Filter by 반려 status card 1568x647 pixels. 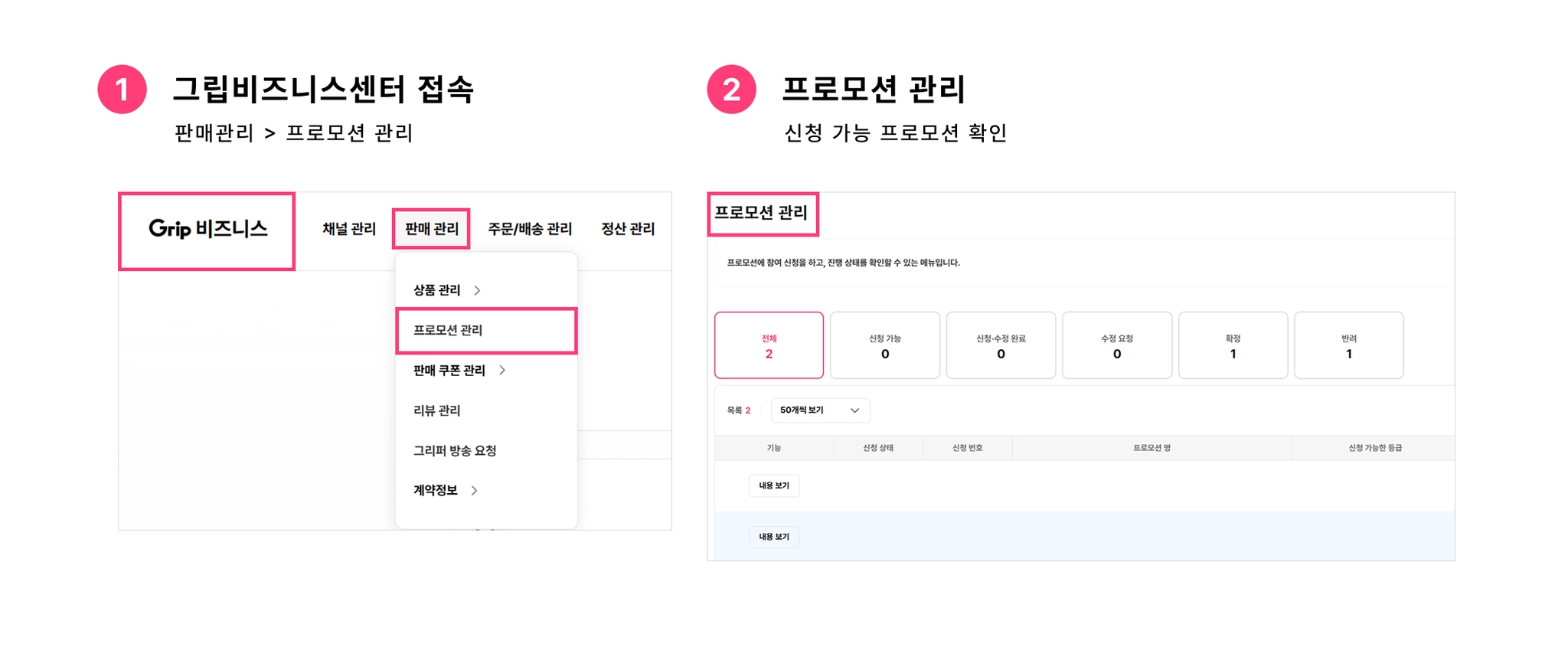point(1349,345)
